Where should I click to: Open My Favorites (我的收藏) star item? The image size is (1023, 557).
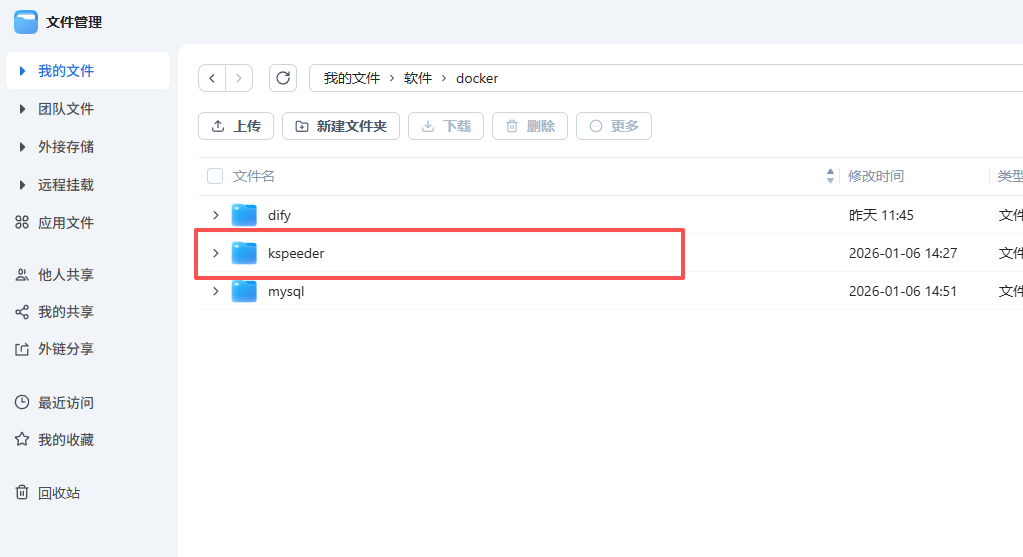click(65, 440)
